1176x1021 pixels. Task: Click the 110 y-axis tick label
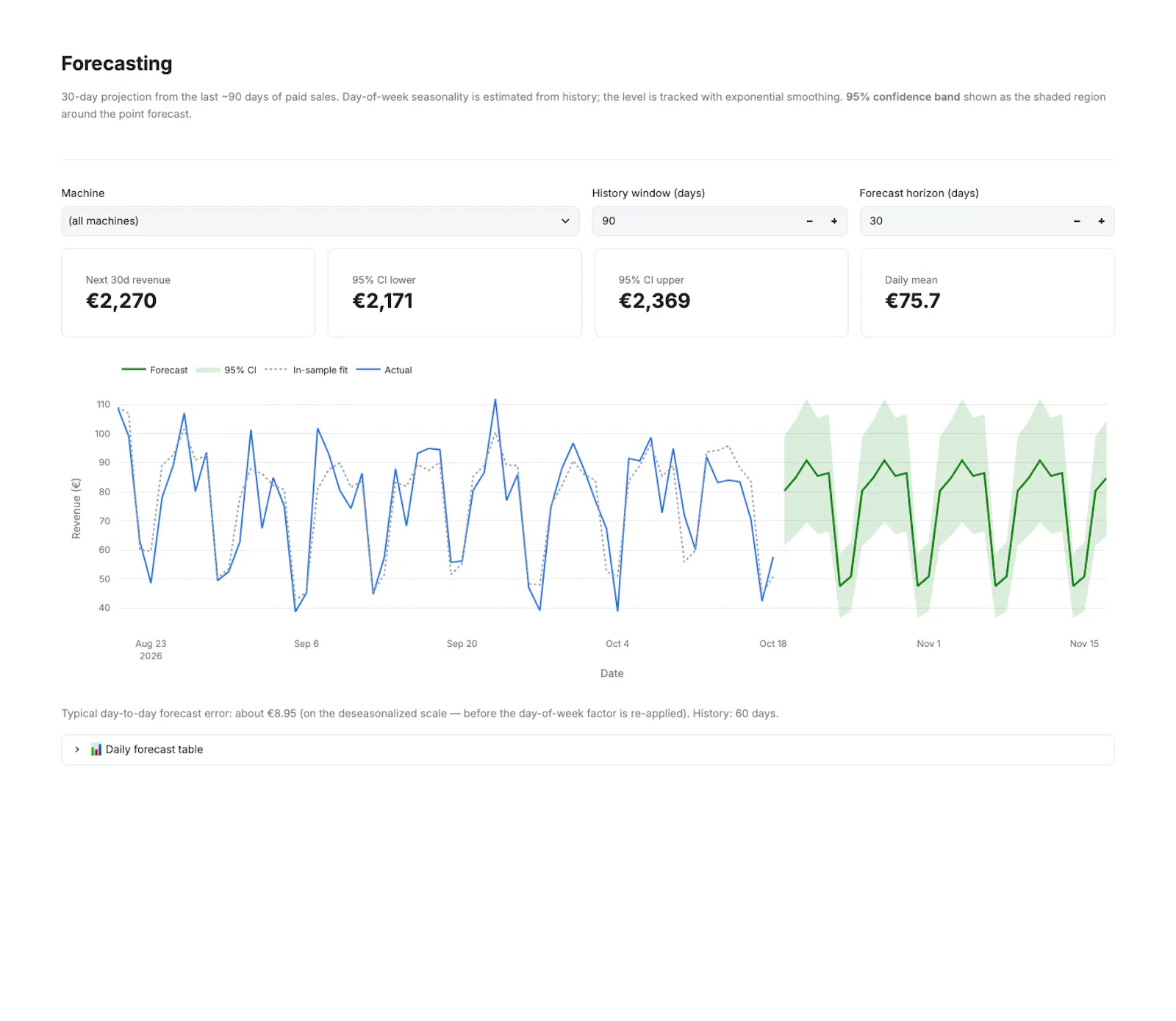tap(104, 404)
